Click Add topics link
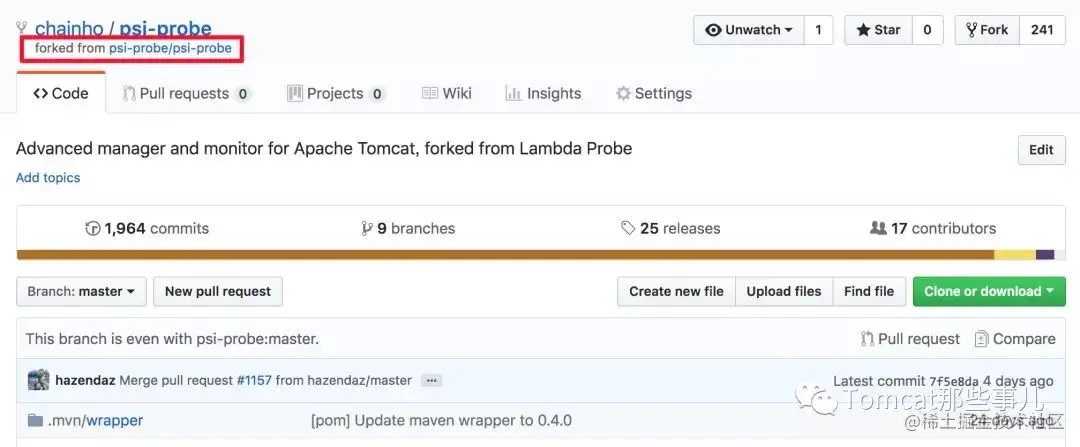Screen dimensions: 1080x447 tap(48, 178)
